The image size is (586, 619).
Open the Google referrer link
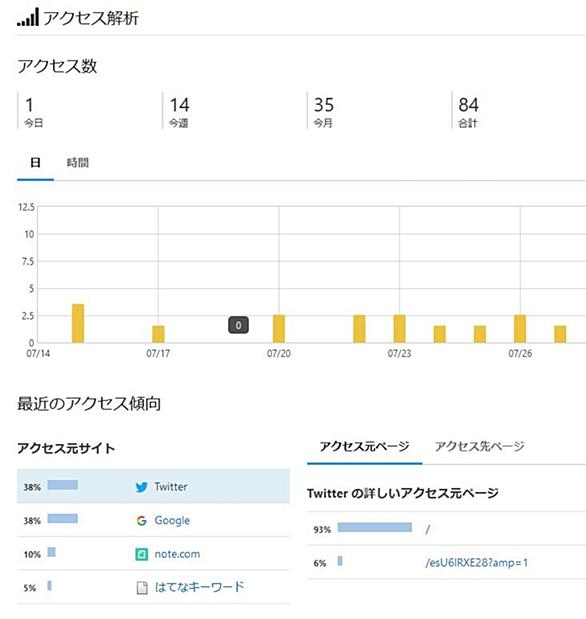(x=172, y=521)
